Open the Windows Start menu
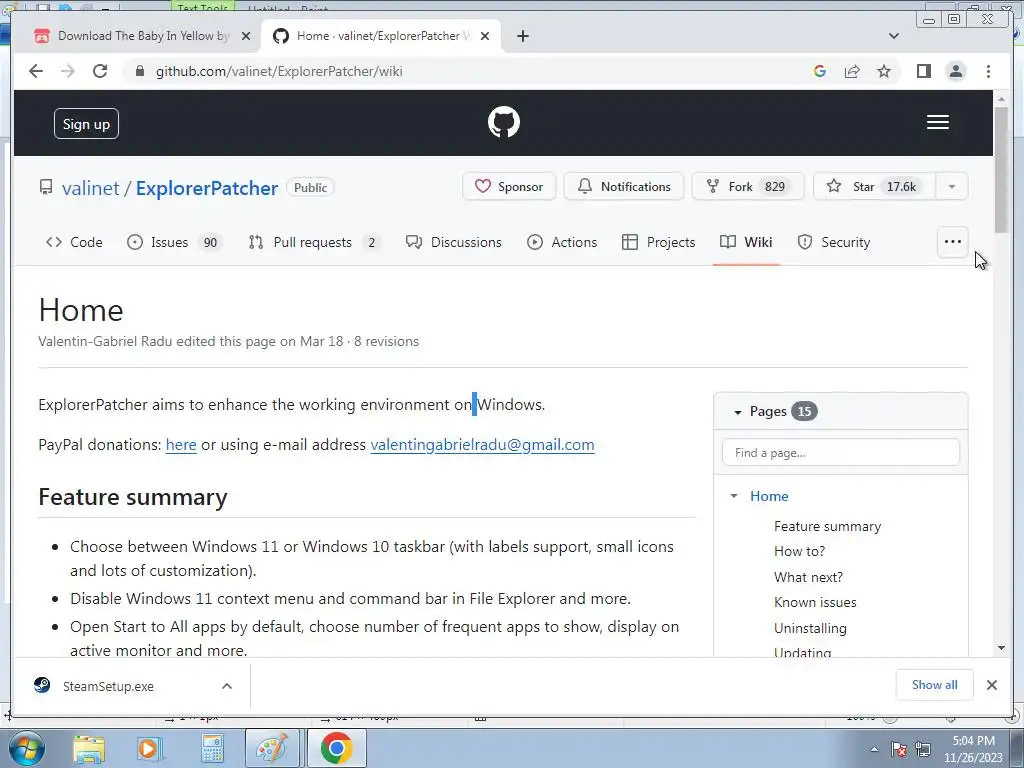1024x768 pixels. 27,748
